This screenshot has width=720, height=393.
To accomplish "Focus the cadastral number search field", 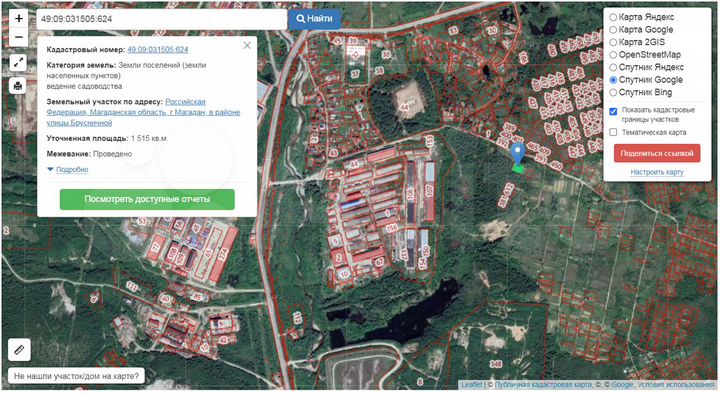I will (162, 19).
